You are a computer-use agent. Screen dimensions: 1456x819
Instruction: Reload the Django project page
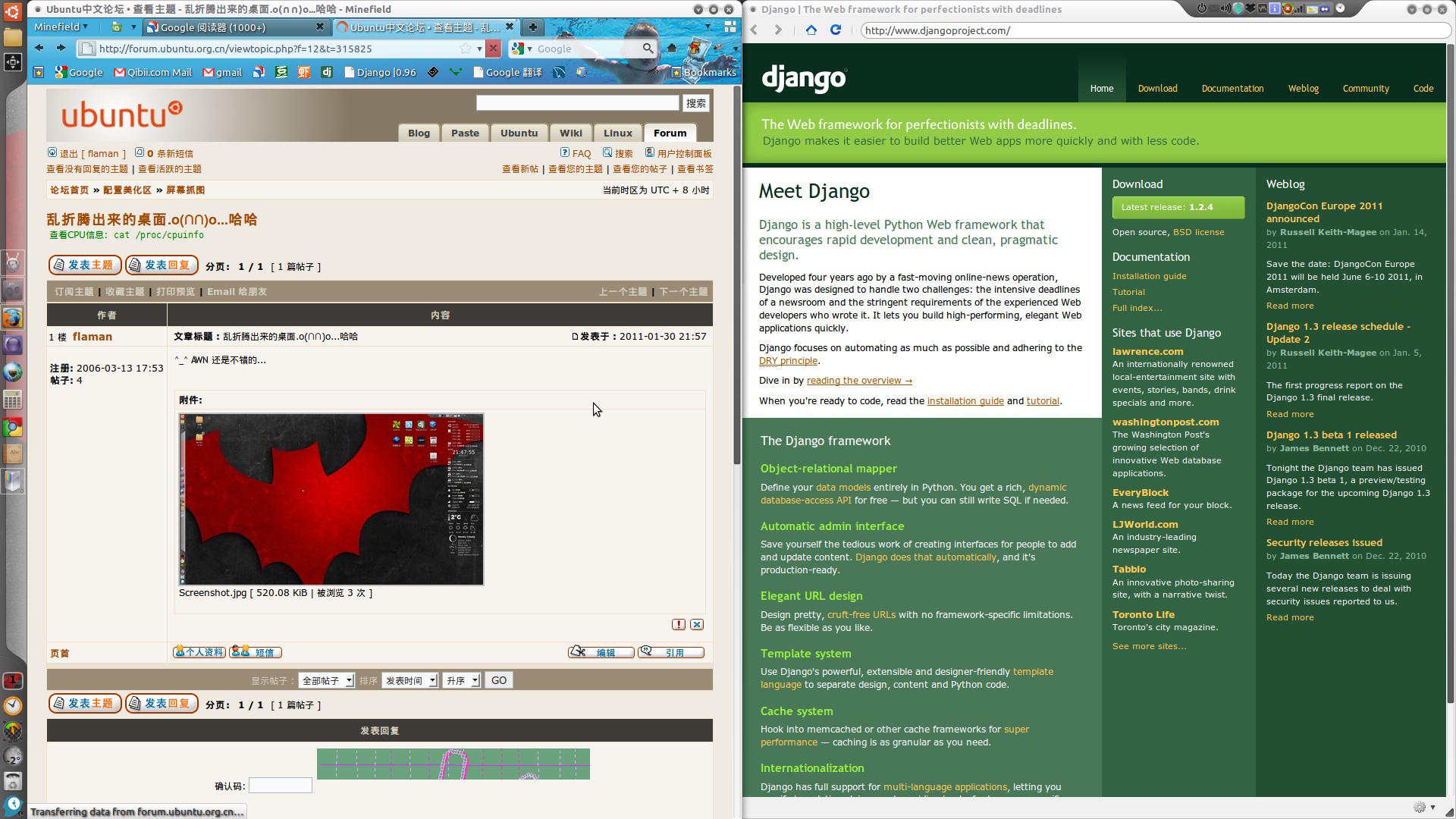point(836,30)
